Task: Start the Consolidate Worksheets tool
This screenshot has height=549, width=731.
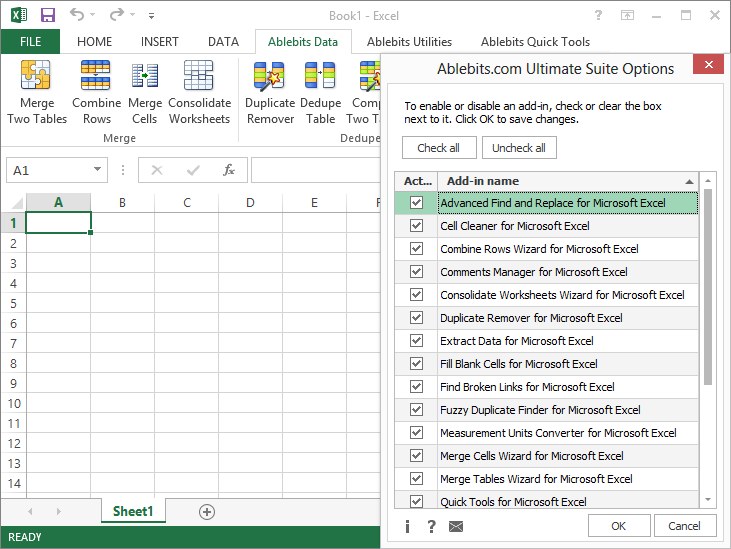Action: (199, 92)
